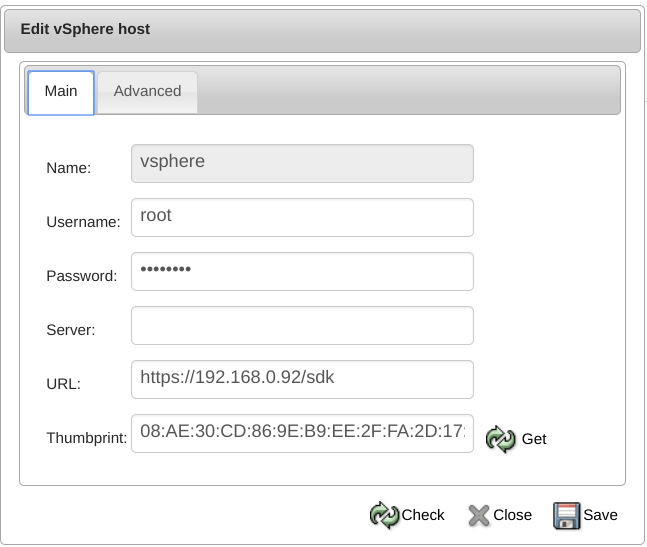This screenshot has width=647, height=547.
Task: Click the Check connection arrows icon
Action: pyautogui.click(x=384, y=515)
